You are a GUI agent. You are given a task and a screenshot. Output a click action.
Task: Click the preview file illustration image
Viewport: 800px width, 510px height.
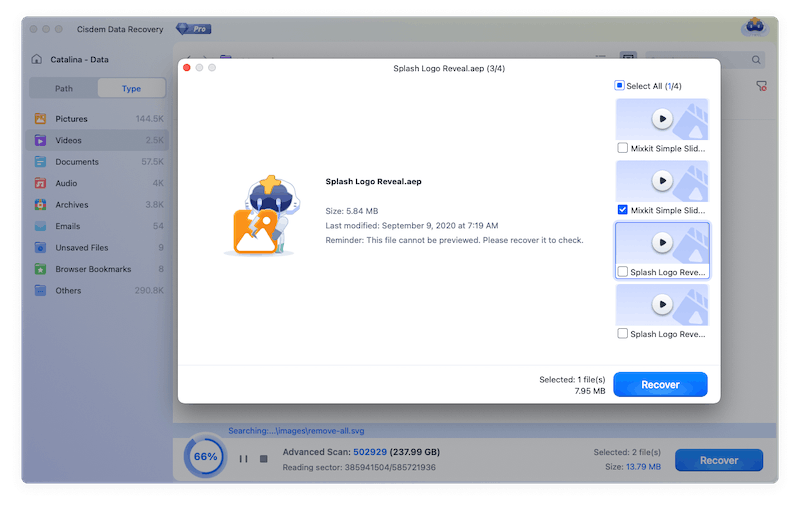tap(262, 215)
